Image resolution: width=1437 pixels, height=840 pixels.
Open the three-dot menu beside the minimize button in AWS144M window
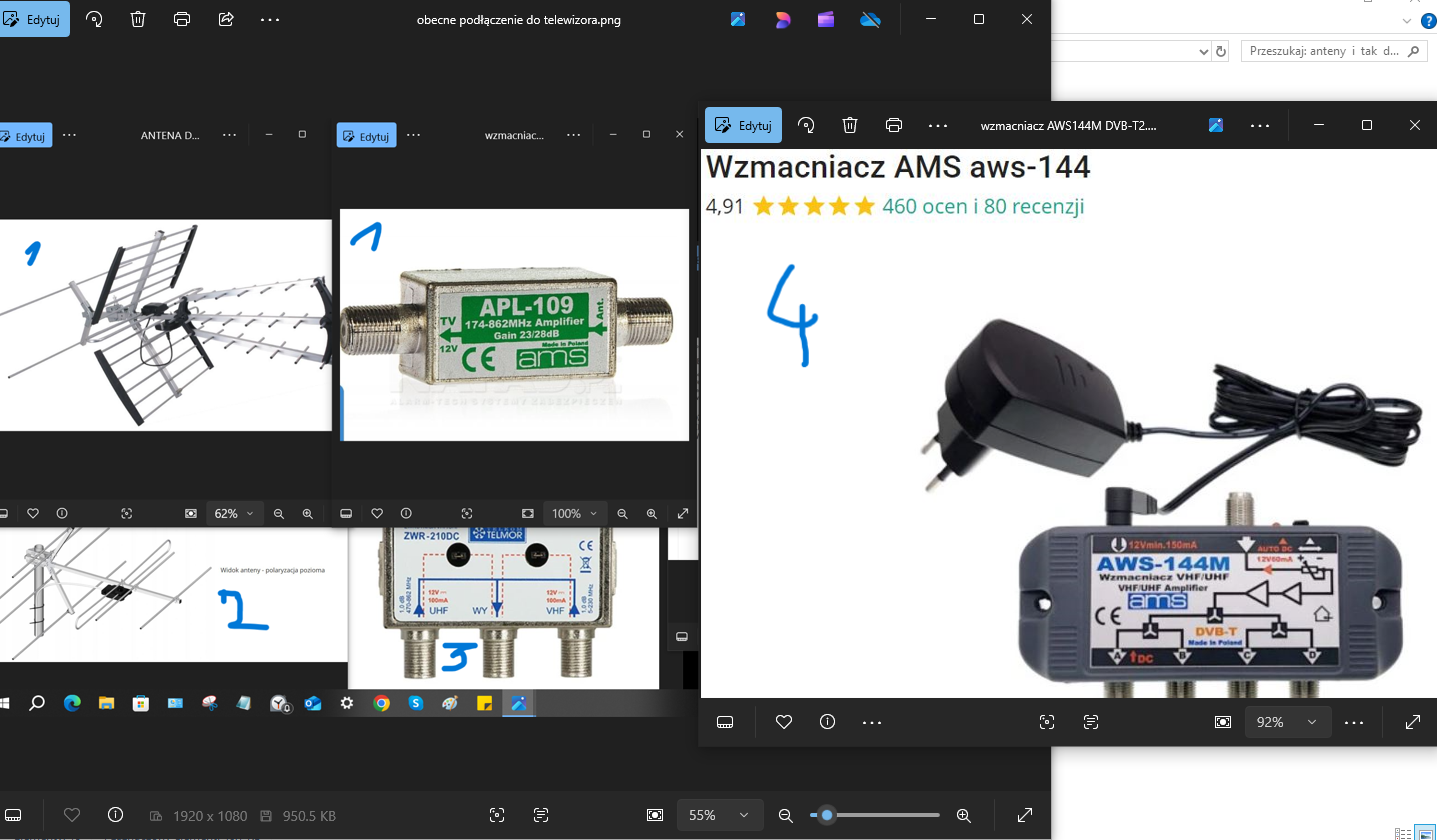1260,125
